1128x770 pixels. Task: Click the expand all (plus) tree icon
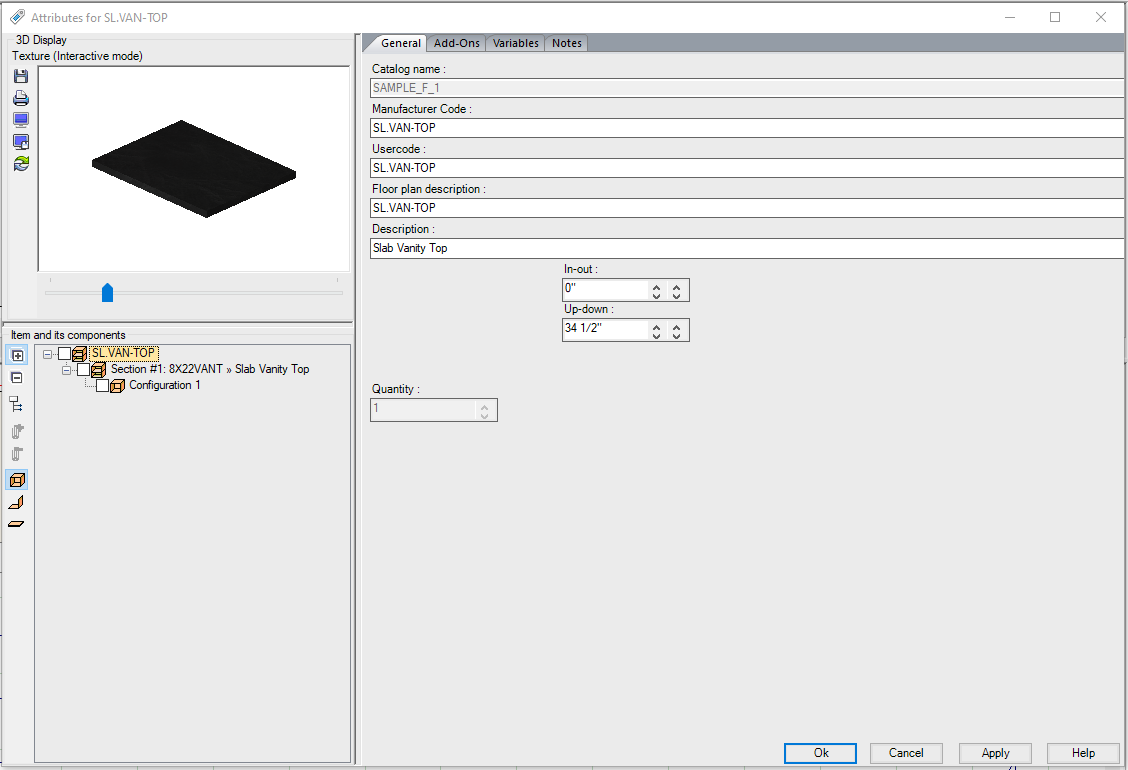coord(17,355)
